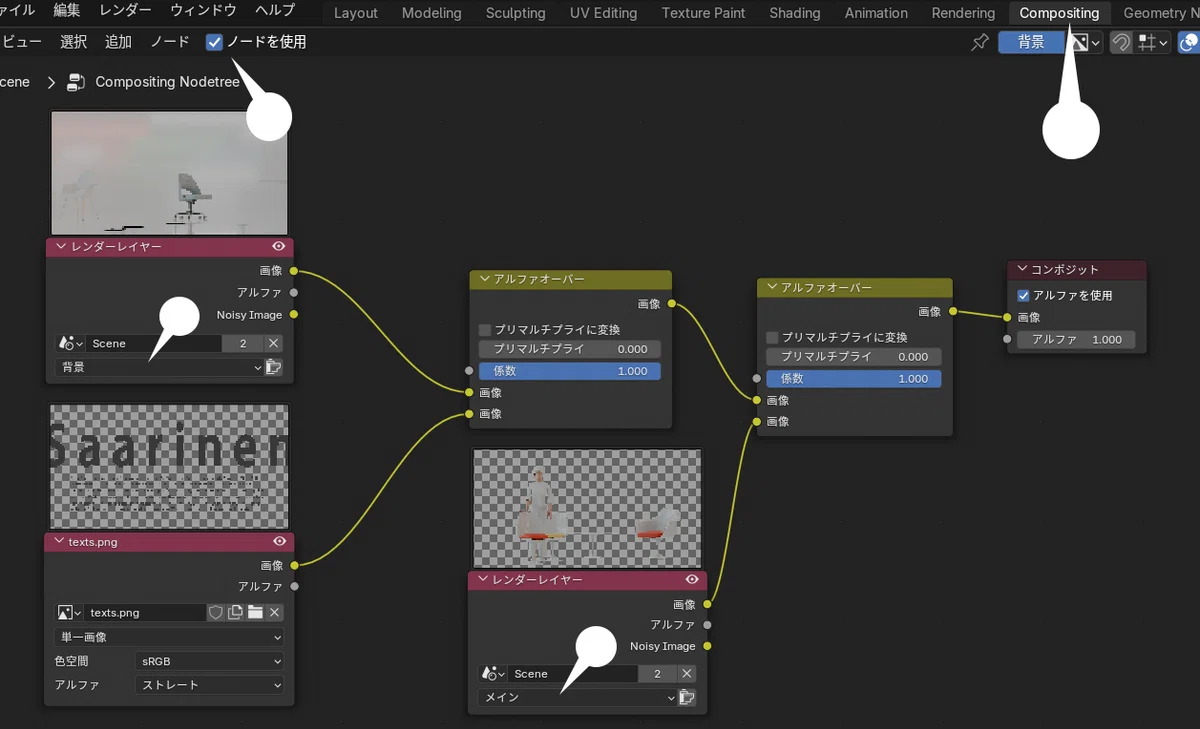The image size is (1200, 729).
Task: Click scene user count 2 on メイン node
Action: click(x=657, y=674)
